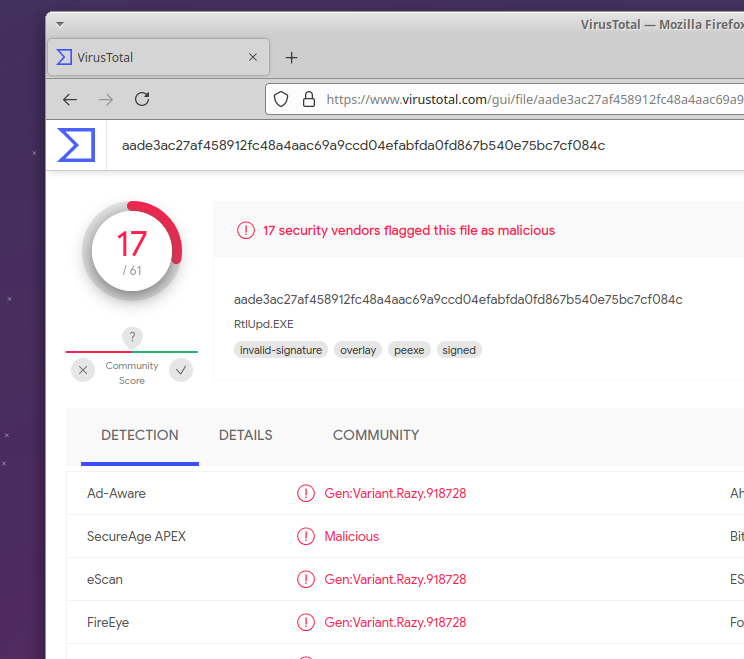Screen dimensions: 744x659
Task: Vote file as malicious with X button
Action: 83,370
